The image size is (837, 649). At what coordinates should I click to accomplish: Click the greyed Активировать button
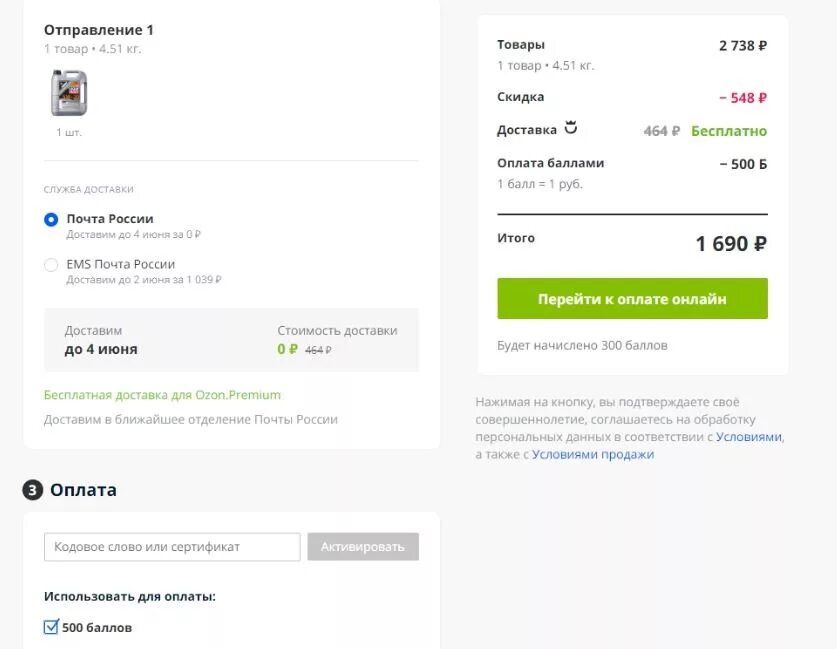[363, 547]
